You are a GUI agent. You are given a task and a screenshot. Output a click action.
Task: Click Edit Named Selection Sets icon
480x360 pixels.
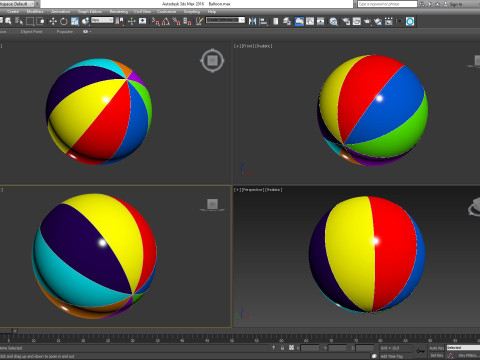pyautogui.click(x=199, y=21)
